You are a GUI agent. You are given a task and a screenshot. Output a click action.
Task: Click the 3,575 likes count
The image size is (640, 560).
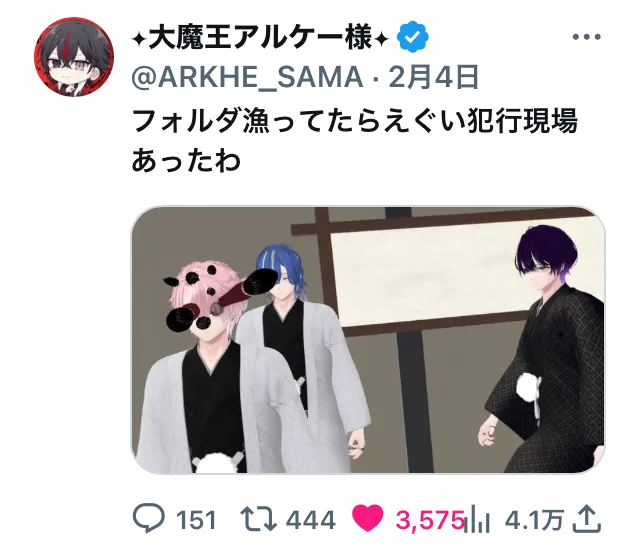tap(430, 520)
